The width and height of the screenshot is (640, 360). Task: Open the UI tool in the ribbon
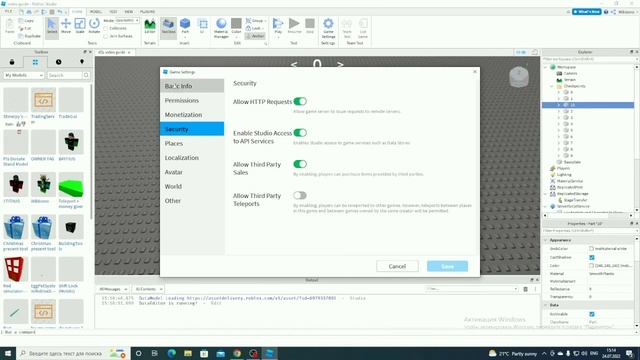coord(202,26)
